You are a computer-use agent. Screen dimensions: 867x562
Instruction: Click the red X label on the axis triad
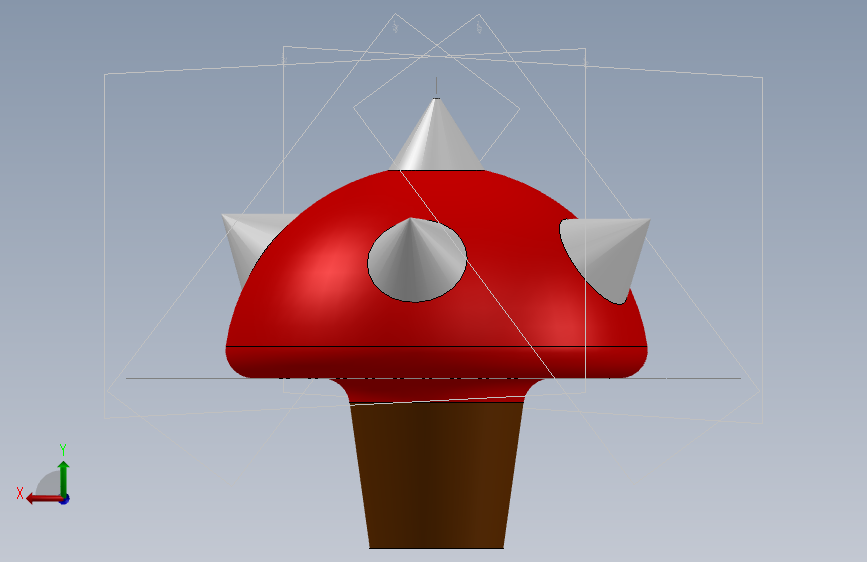point(20,493)
